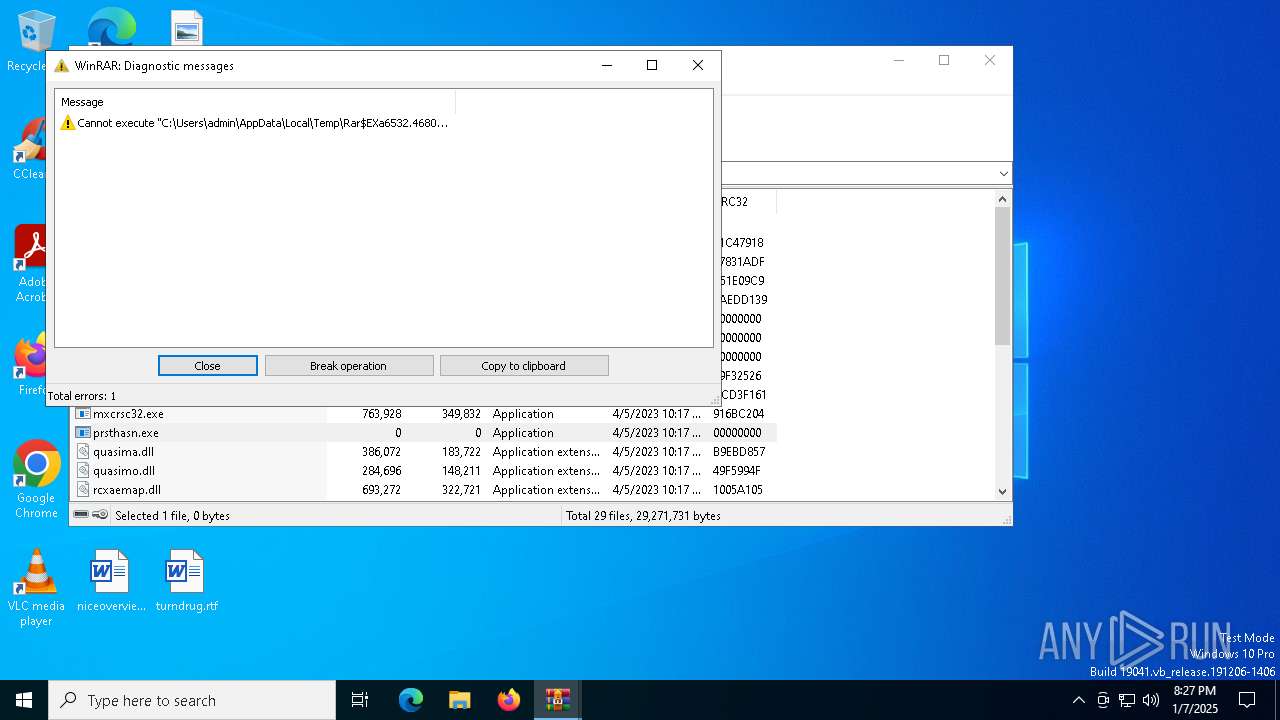Open WinRAR address bar dropdown arrow
This screenshot has width=1280, height=720.
[1003, 174]
